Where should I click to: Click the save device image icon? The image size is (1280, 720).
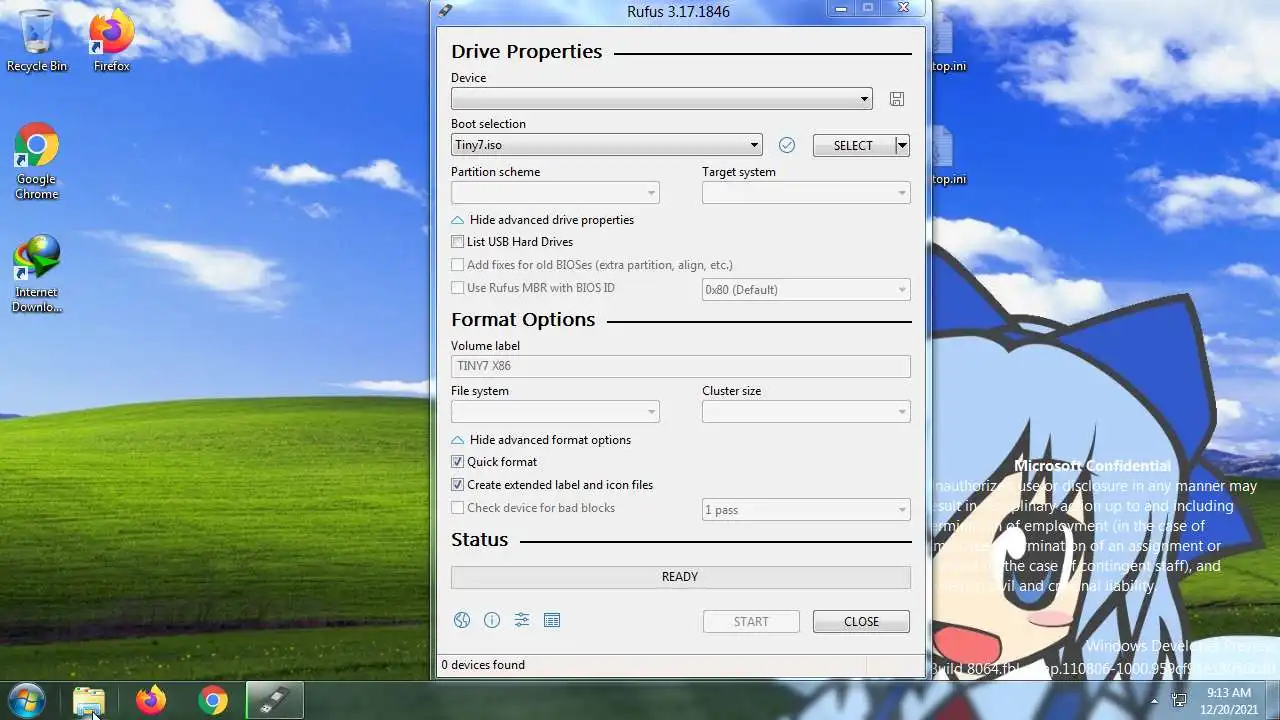pyautogui.click(x=897, y=99)
